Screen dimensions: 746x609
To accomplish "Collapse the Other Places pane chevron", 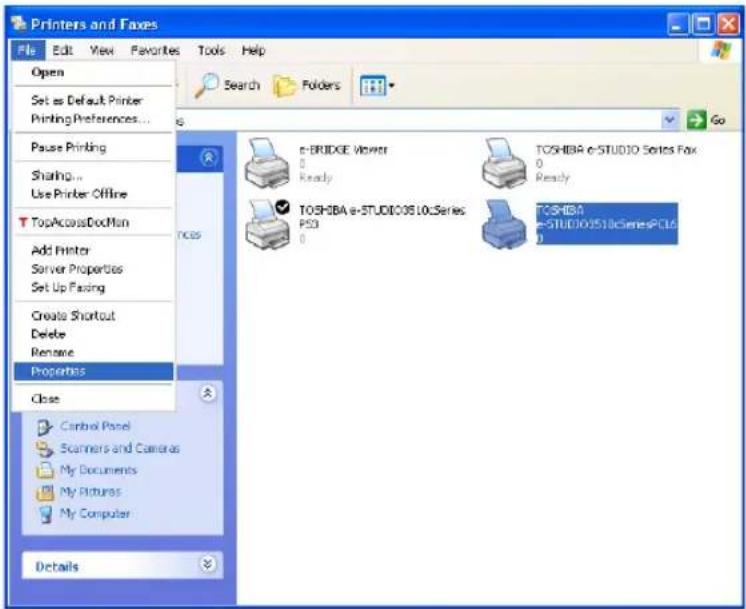I will pos(208,393).
